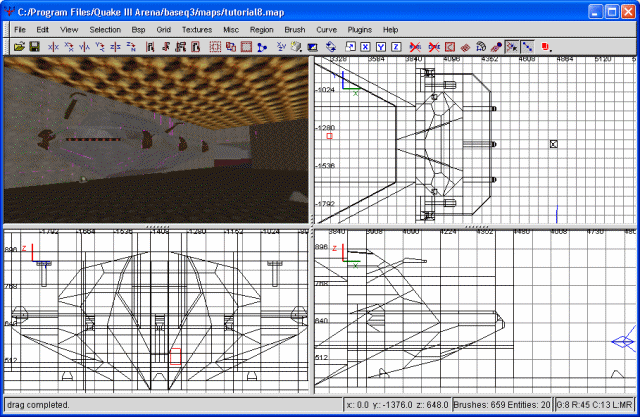Click the 'drag completed.' status message
Viewport: 640px width, 417px height.
point(38,405)
